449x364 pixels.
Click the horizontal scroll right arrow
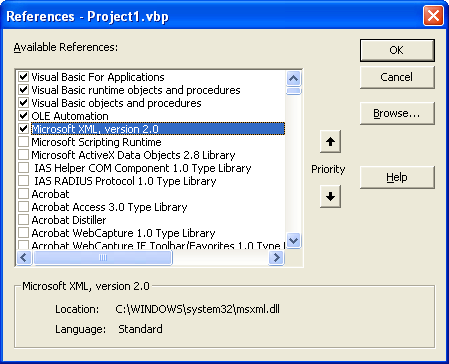click(x=276, y=257)
